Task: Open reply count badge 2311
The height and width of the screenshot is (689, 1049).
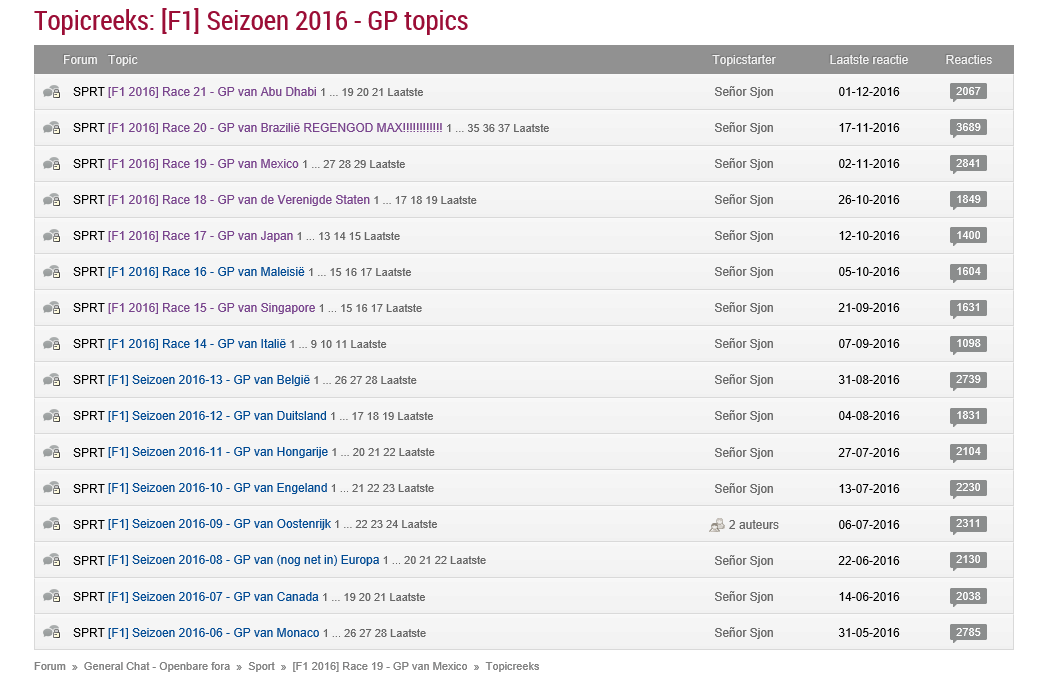Action: [968, 524]
